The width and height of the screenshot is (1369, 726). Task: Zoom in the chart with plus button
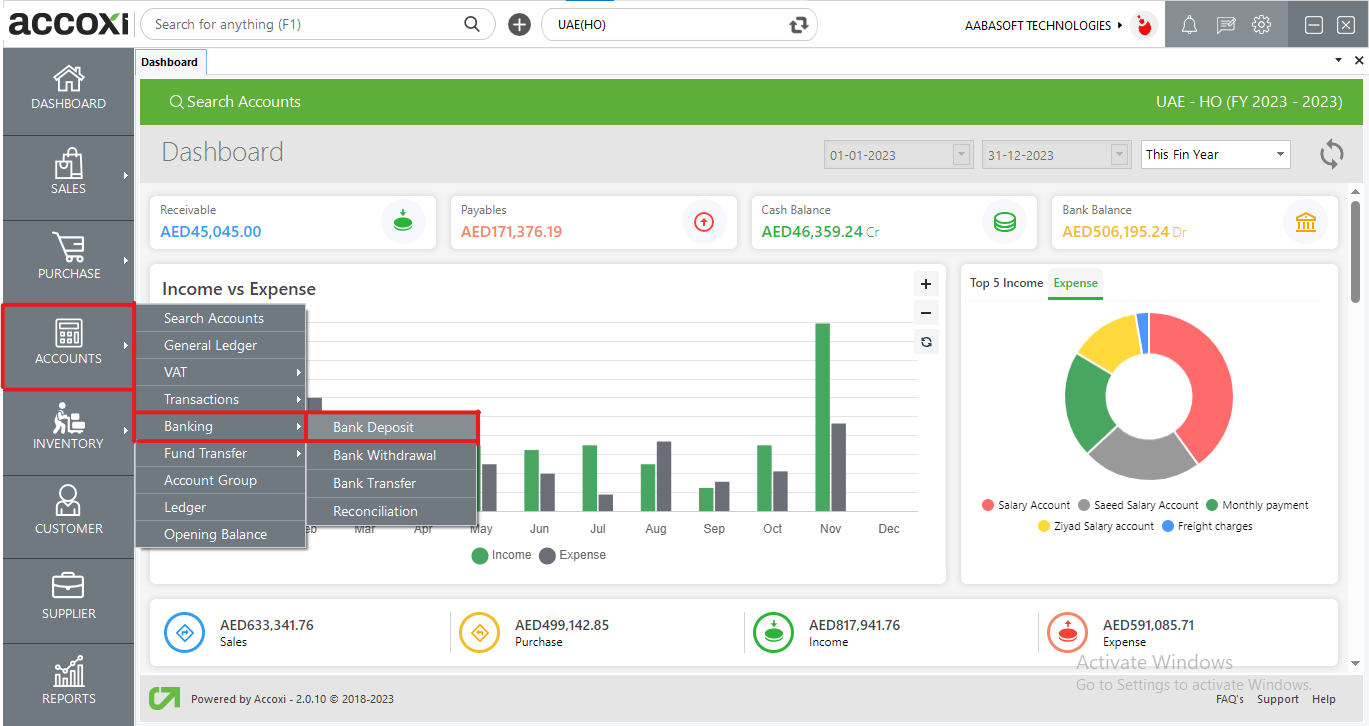pos(926,284)
